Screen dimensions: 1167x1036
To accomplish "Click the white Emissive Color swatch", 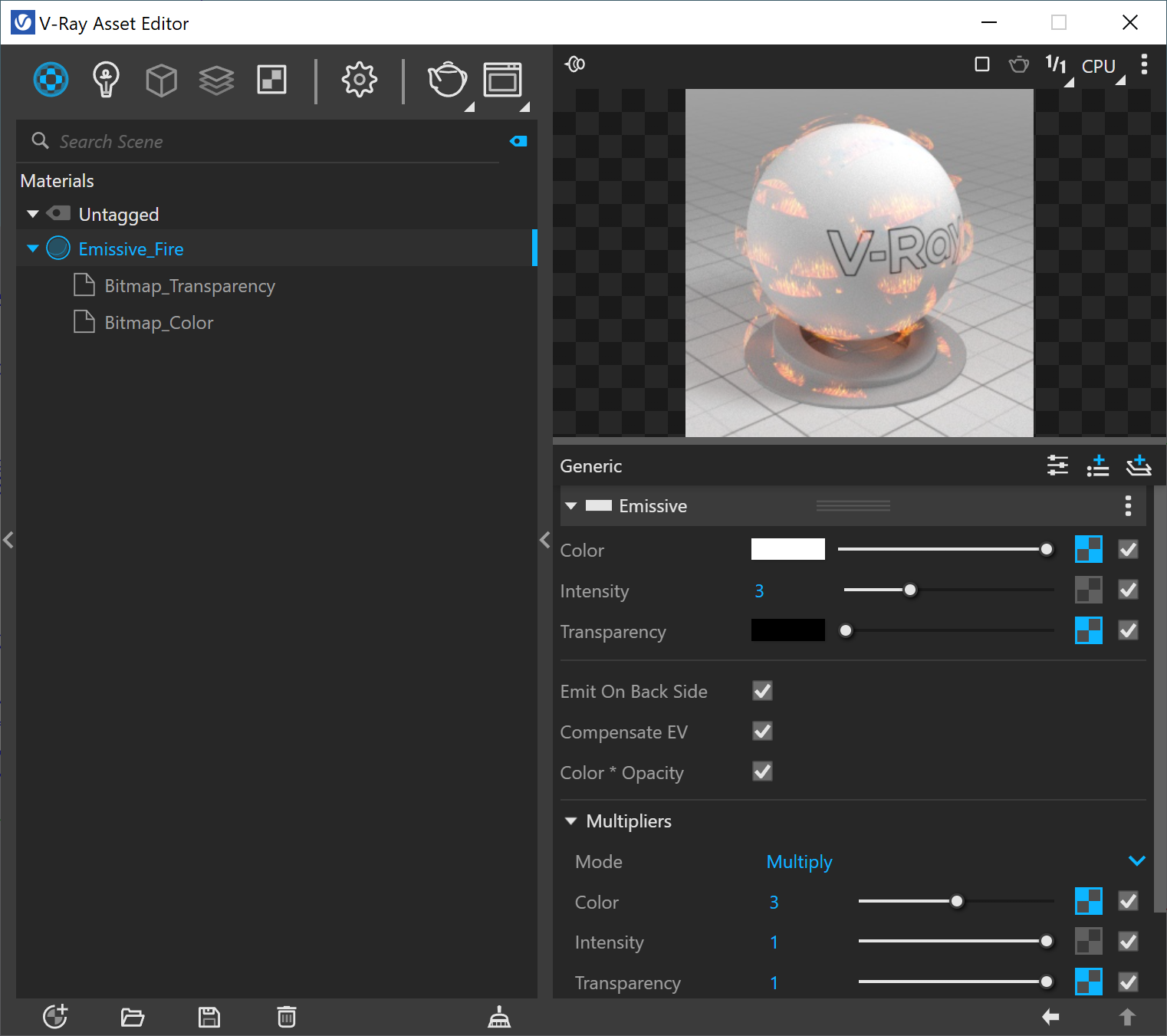I will pos(788,549).
